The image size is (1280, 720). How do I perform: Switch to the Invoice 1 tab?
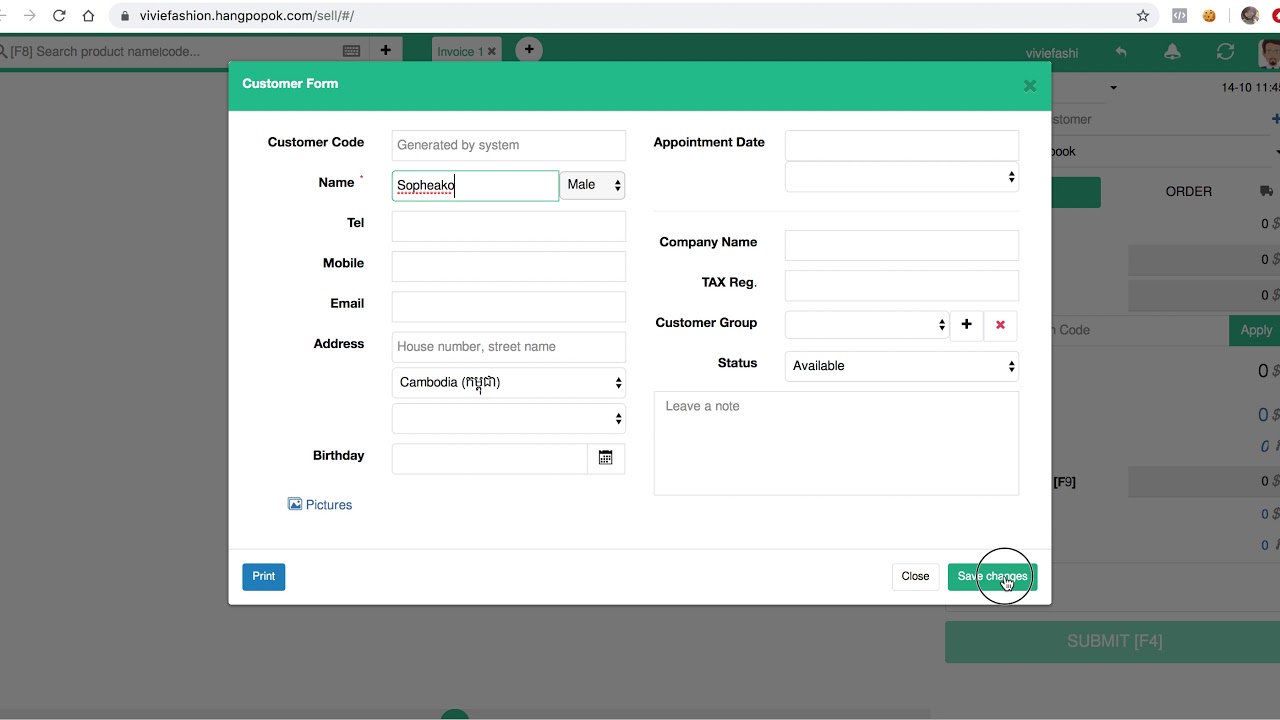pos(459,52)
